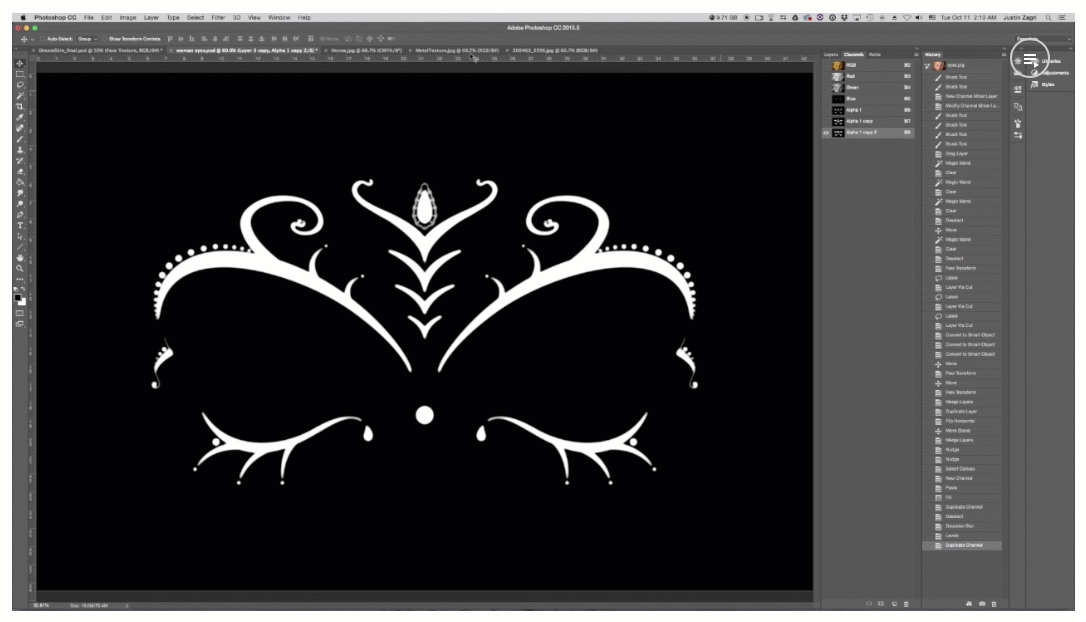Viewport: 1086px width, 622px height.
Task: Delete current history state trash icon
Action: pyautogui.click(x=994, y=604)
